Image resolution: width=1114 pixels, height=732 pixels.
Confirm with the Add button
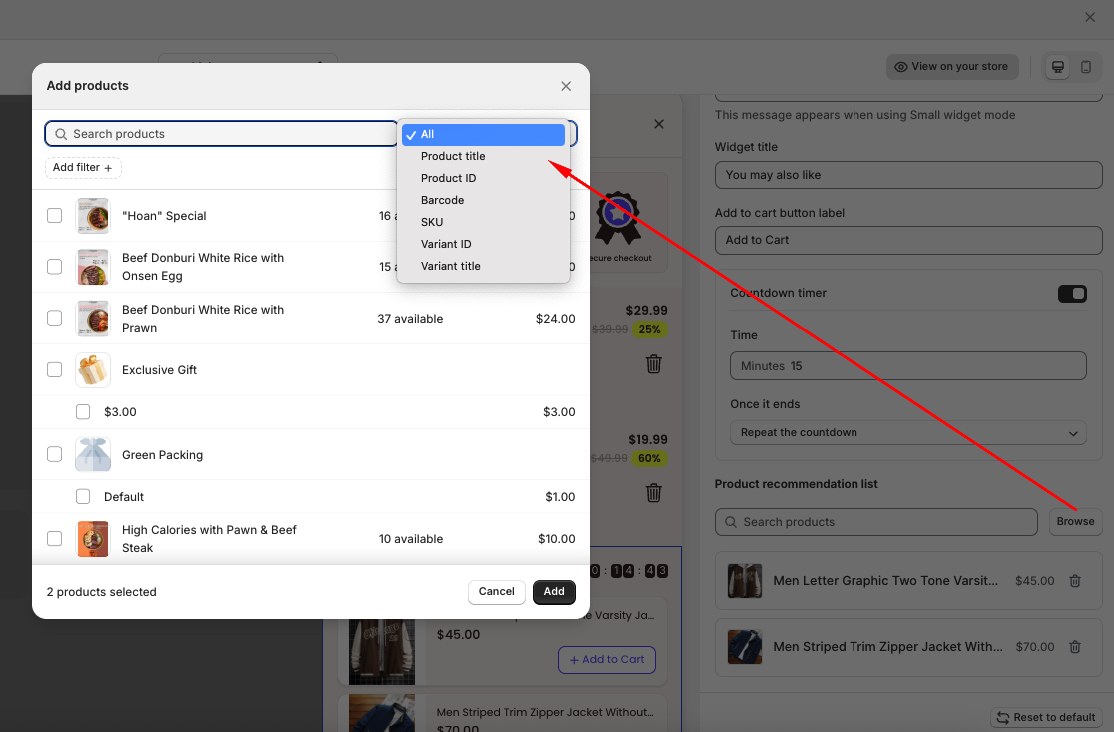[554, 592]
